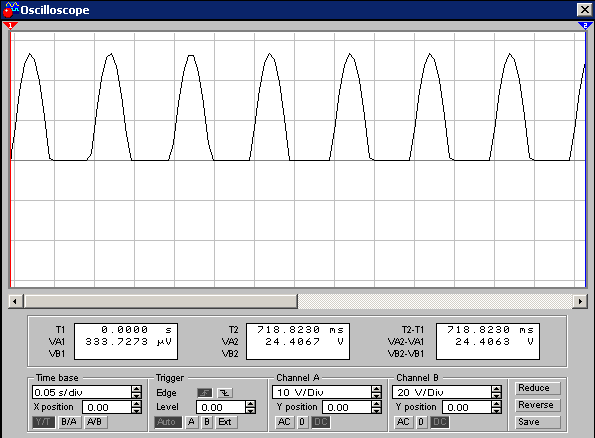This screenshot has height=438, width=595.
Task: Click the Reverse button
Action: click(537, 405)
